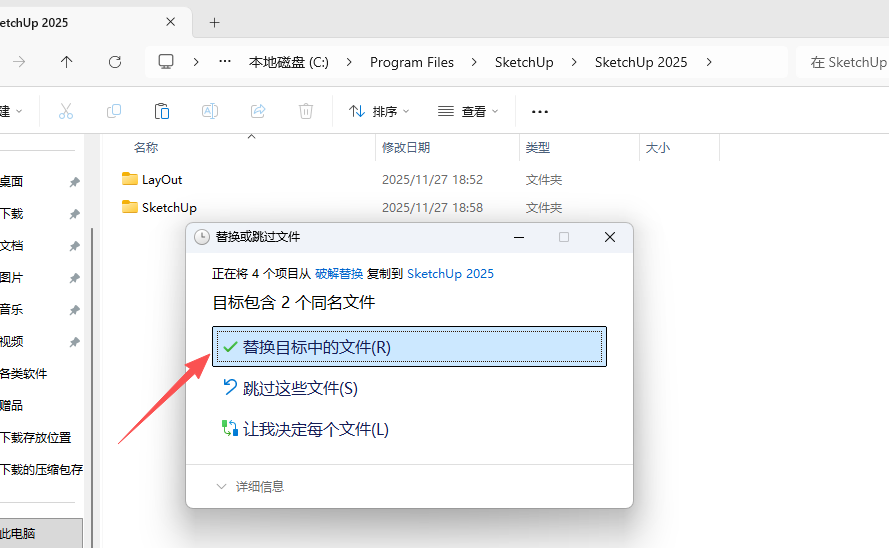Open 文档 in the sidebar
This screenshot has width=889, height=548.
pyautogui.click(x=11, y=245)
